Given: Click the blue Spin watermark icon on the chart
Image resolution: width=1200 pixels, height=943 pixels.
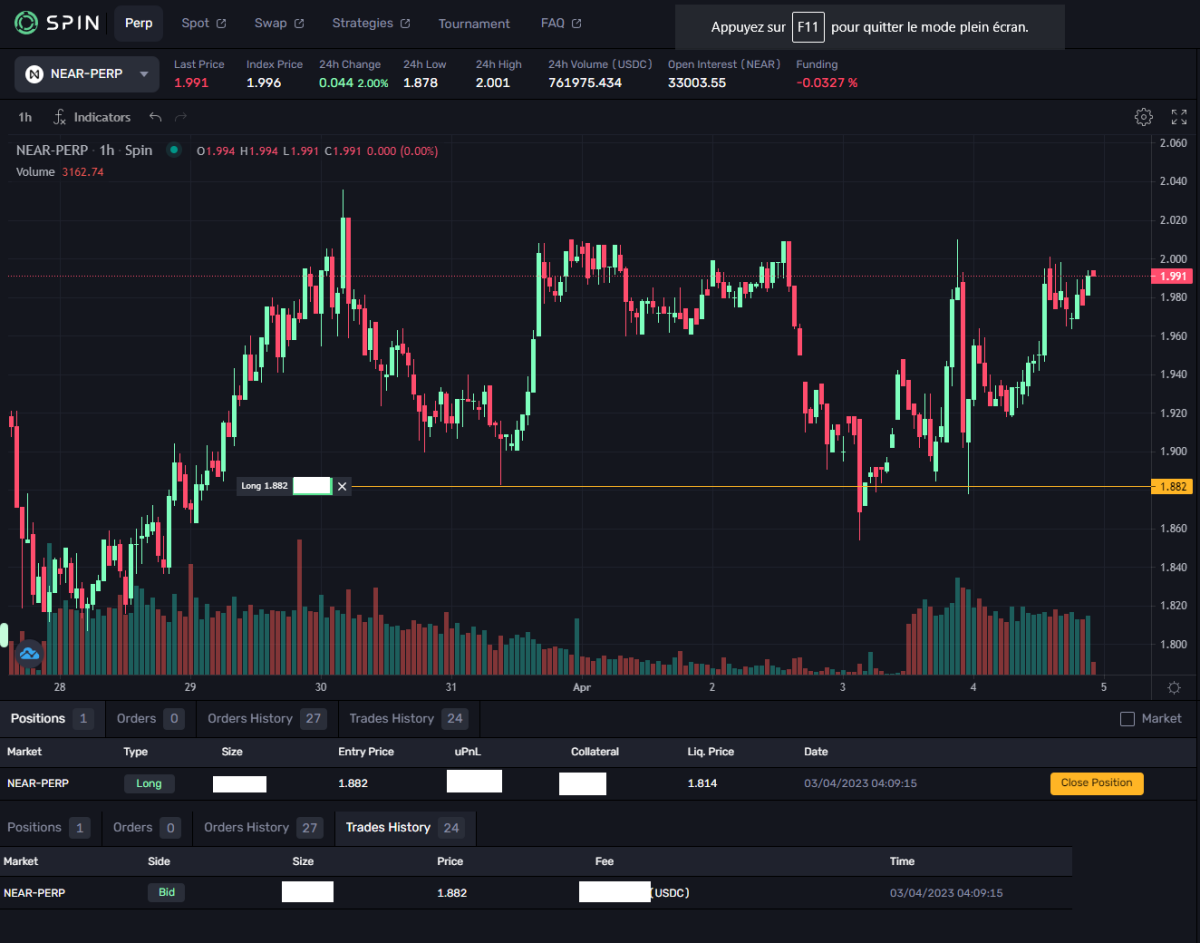Looking at the screenshot, I should (28, 653).
